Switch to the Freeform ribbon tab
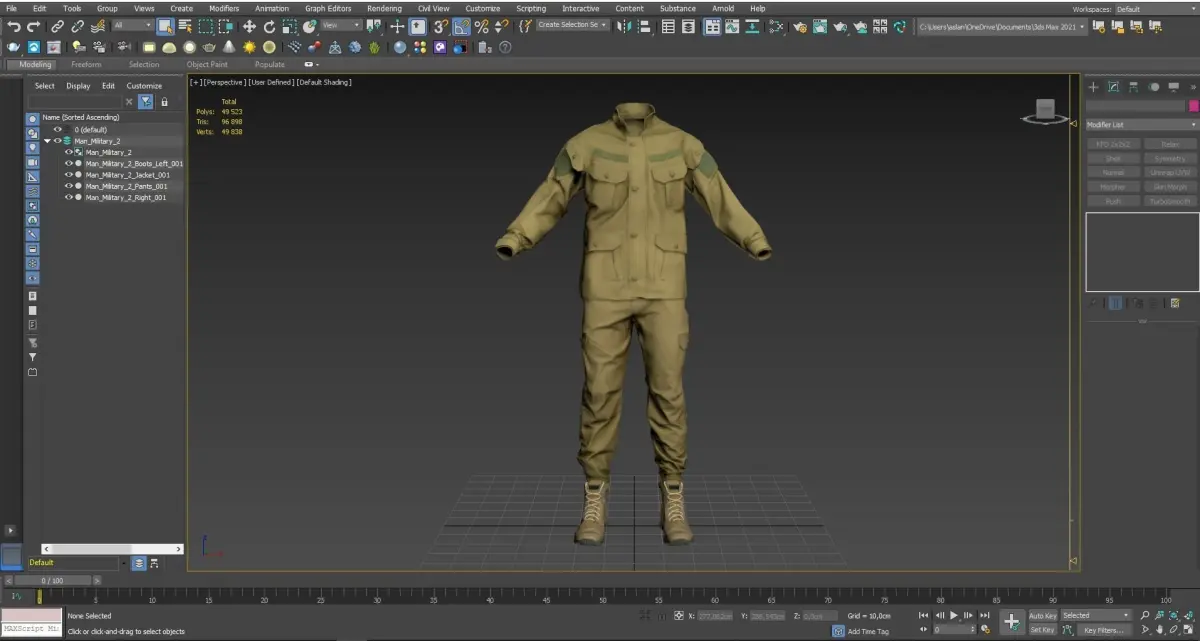Image resolution: width=1200 pixels, height=641 pixels. (85, 65)
